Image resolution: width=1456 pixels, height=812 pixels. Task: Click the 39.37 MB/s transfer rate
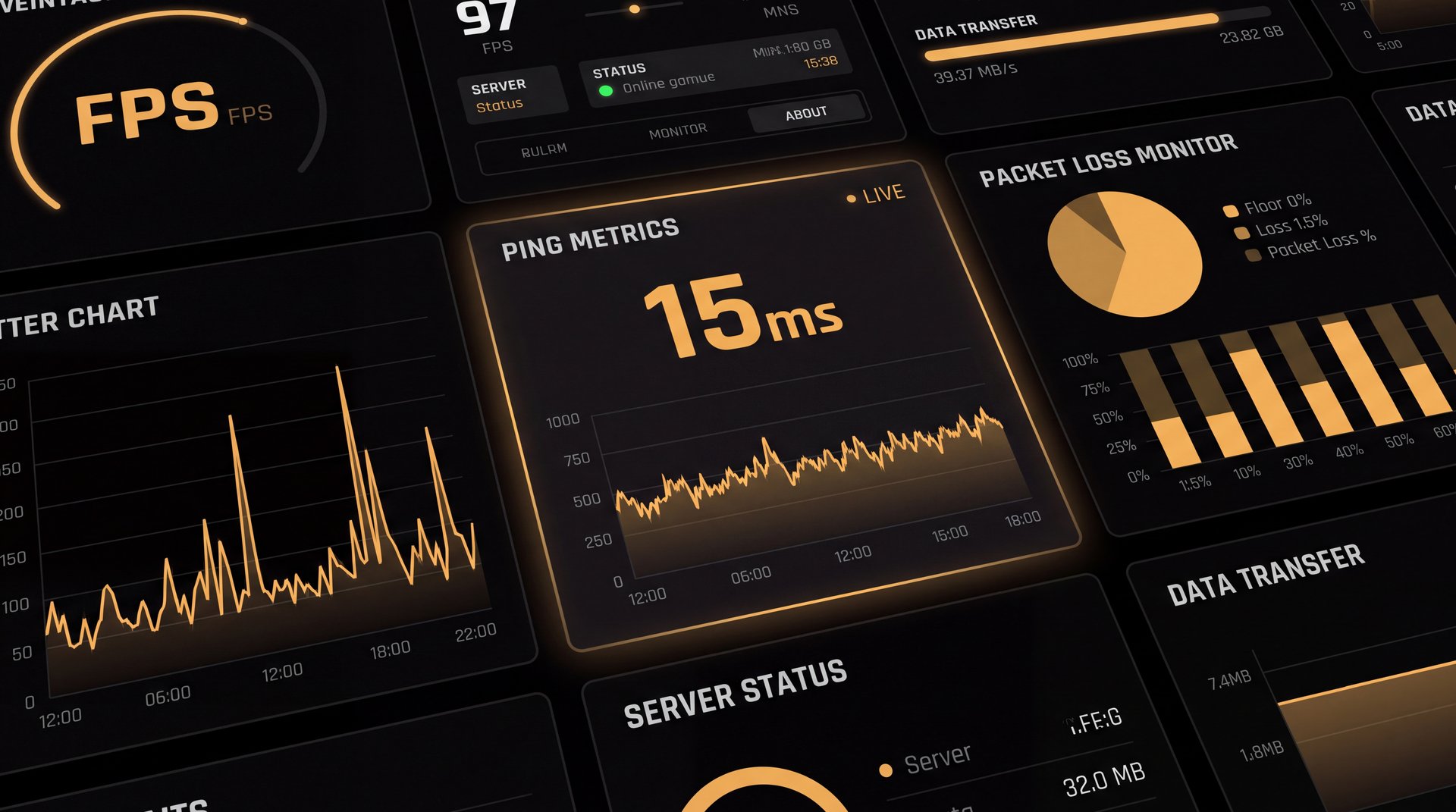[975, 73]
